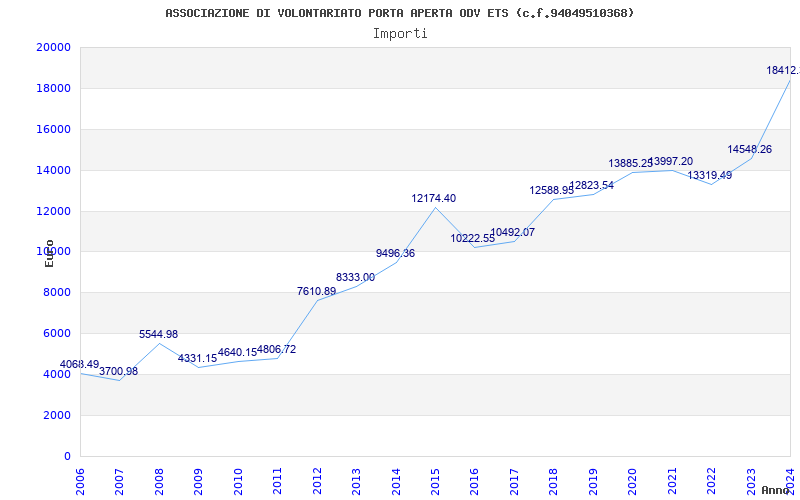This screenshot has height=500, width=800.
Task: Click the 2011 x-axis year label
Action: (x=278, y=481)
